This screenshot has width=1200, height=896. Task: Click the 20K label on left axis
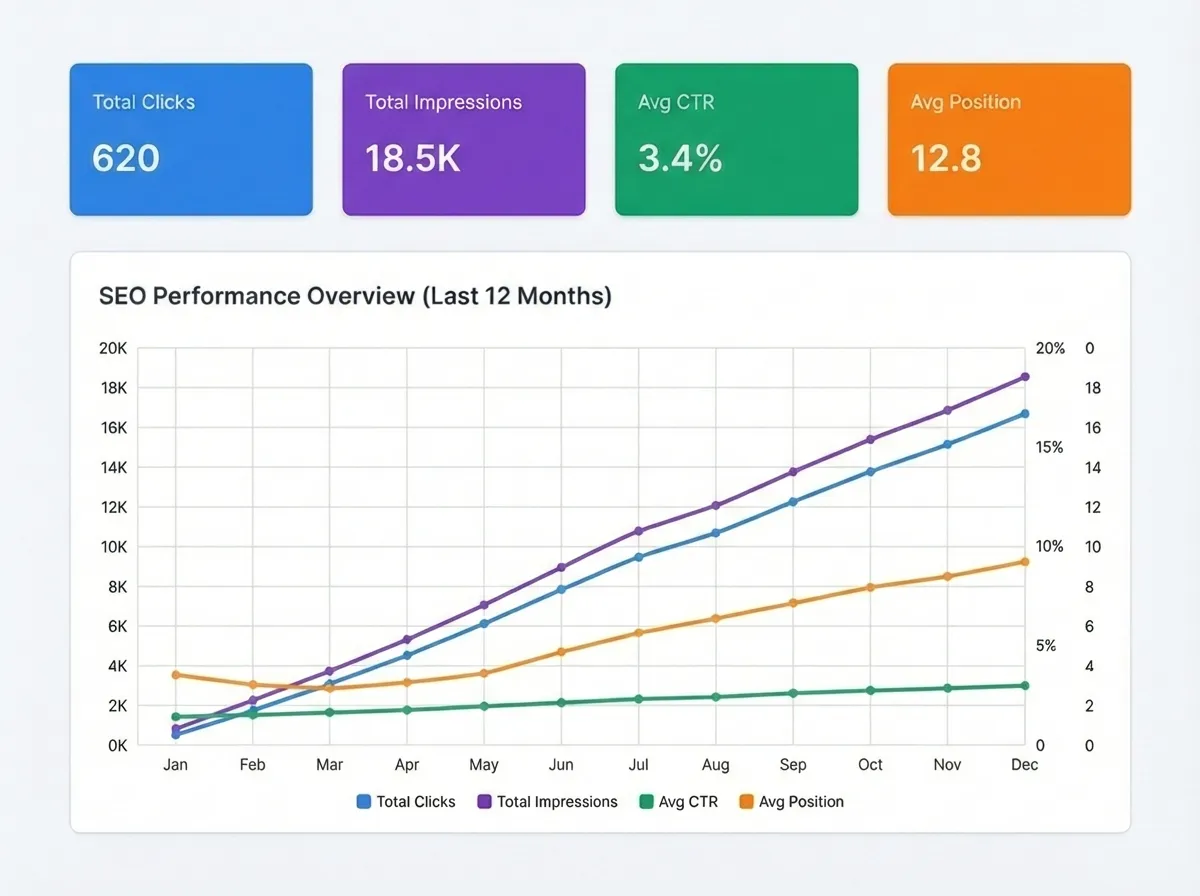[113, 348]
